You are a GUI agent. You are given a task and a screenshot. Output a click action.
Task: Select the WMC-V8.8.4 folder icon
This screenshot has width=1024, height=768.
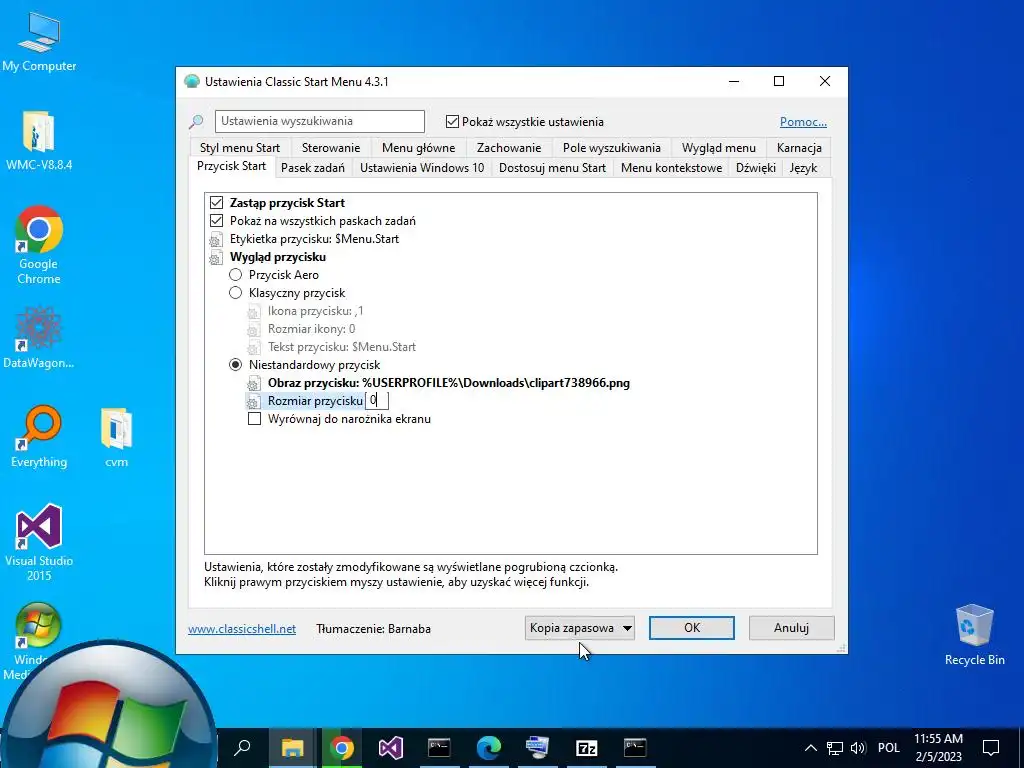click(x=39, y=140)
